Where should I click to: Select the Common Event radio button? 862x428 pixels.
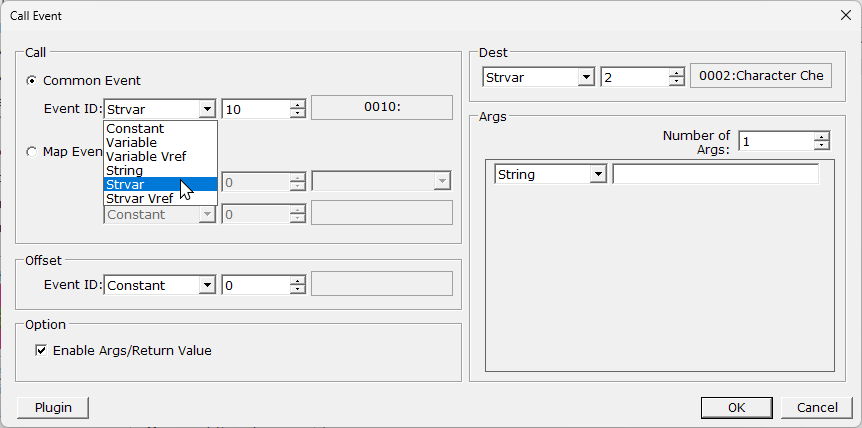pos(32,81)
